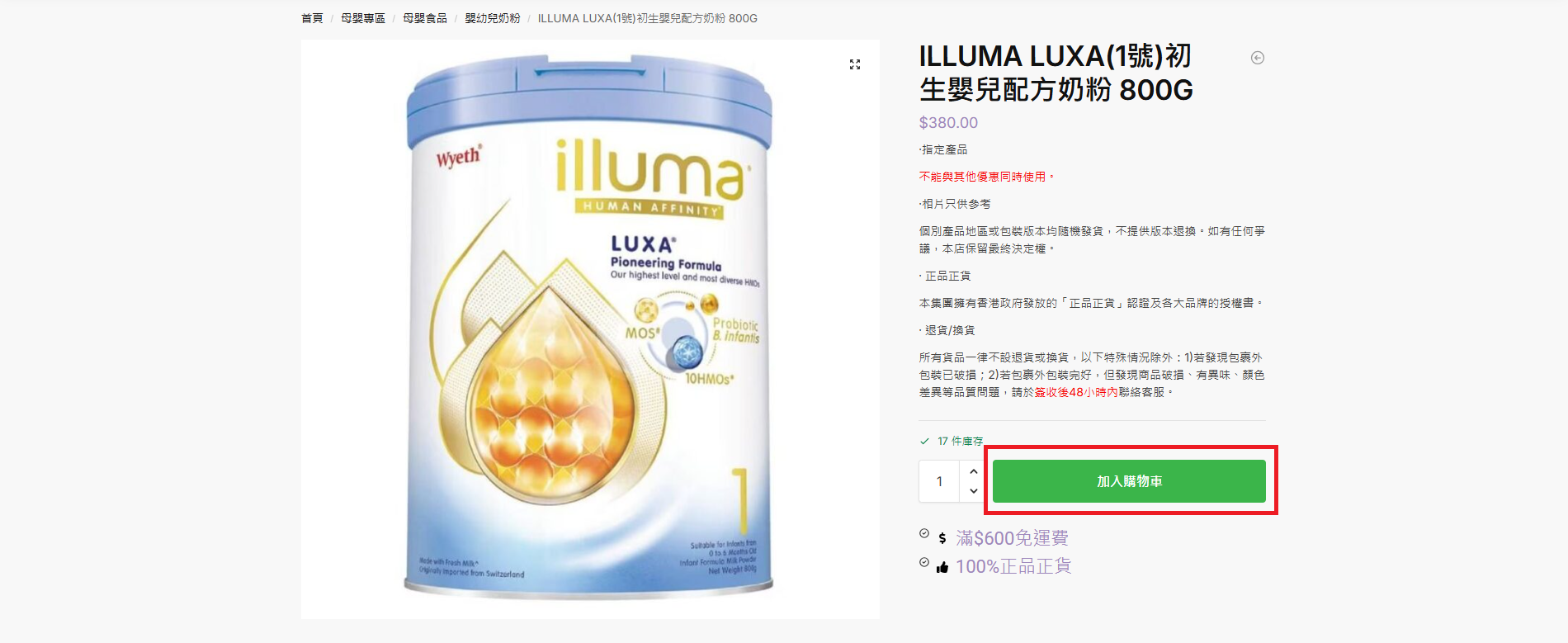Click the dollar sign icon for free shipping
Viewport: 1568px width, 643px height.
942,538
